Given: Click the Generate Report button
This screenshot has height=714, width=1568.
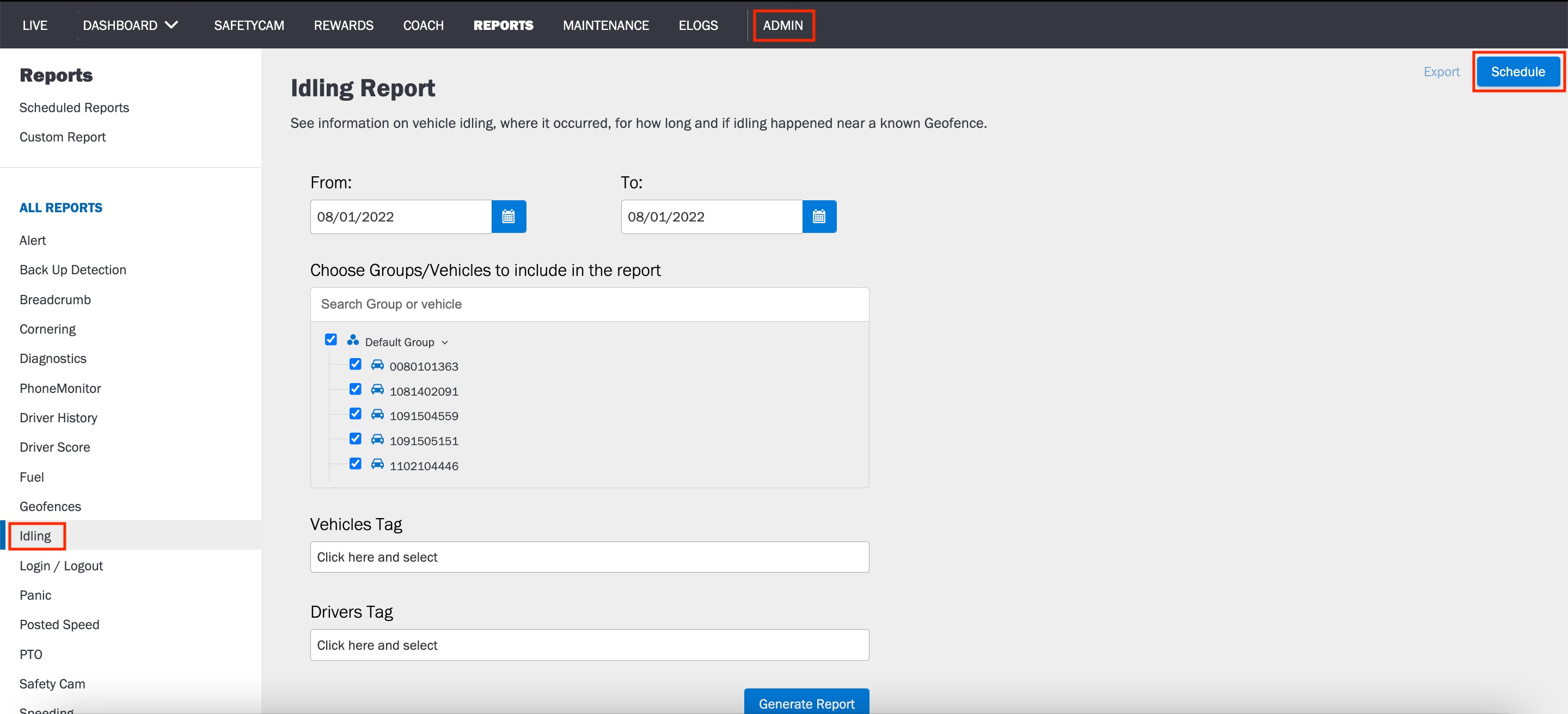Looking at the screenshot, I should 806,701.
